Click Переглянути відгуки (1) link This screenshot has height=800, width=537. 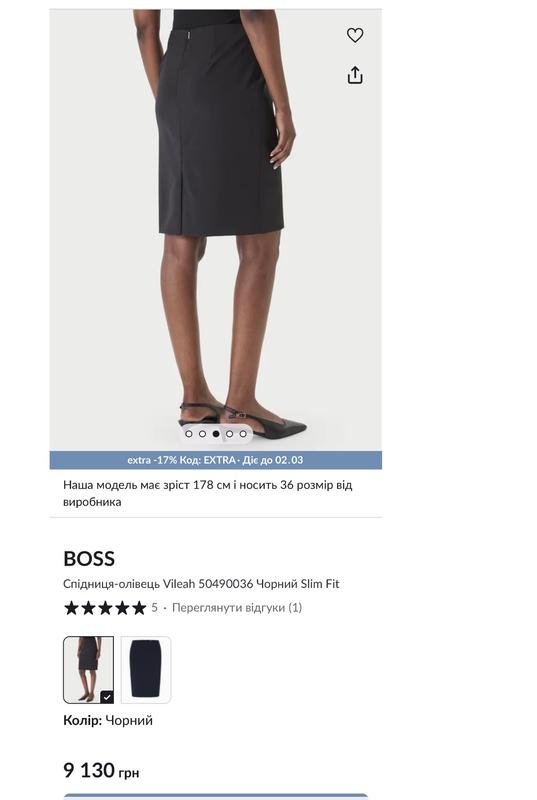(237, 608)
